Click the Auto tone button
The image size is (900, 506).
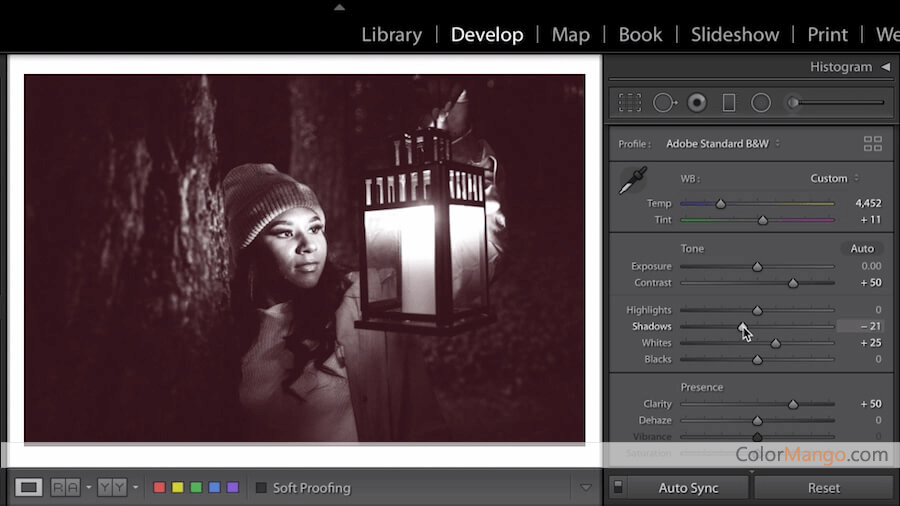click(861, 248)
